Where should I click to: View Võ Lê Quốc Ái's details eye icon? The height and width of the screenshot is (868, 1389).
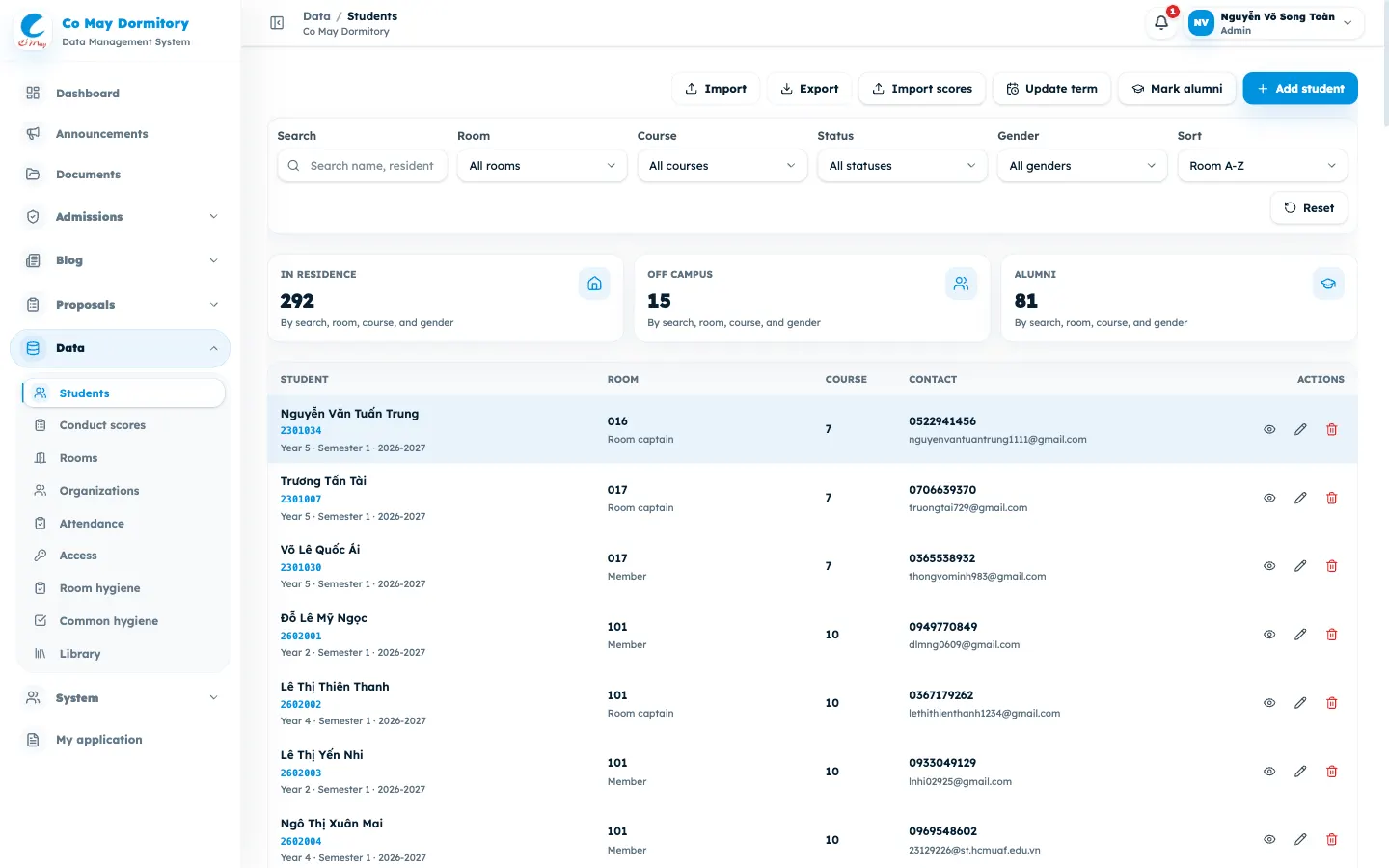coord(1269,566)
